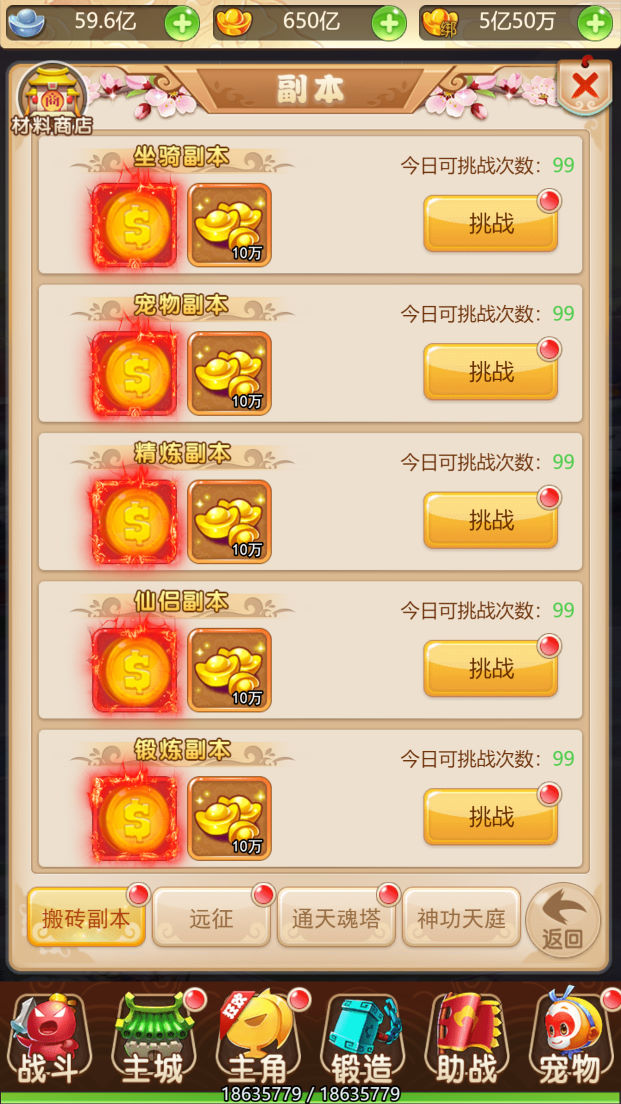Open the 主角 character menu
Screen dimensions: 621x1104
[x=258, y=1040]
